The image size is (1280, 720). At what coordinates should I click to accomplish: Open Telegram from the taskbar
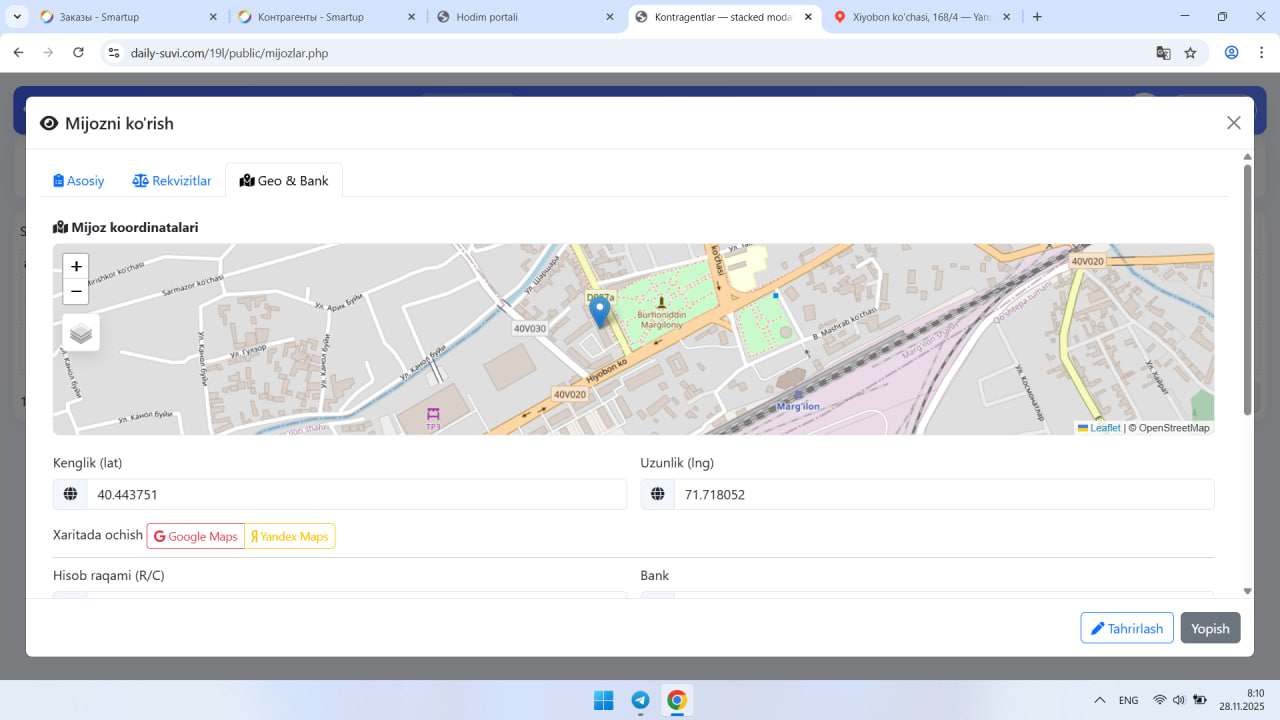tap(640, 700)
